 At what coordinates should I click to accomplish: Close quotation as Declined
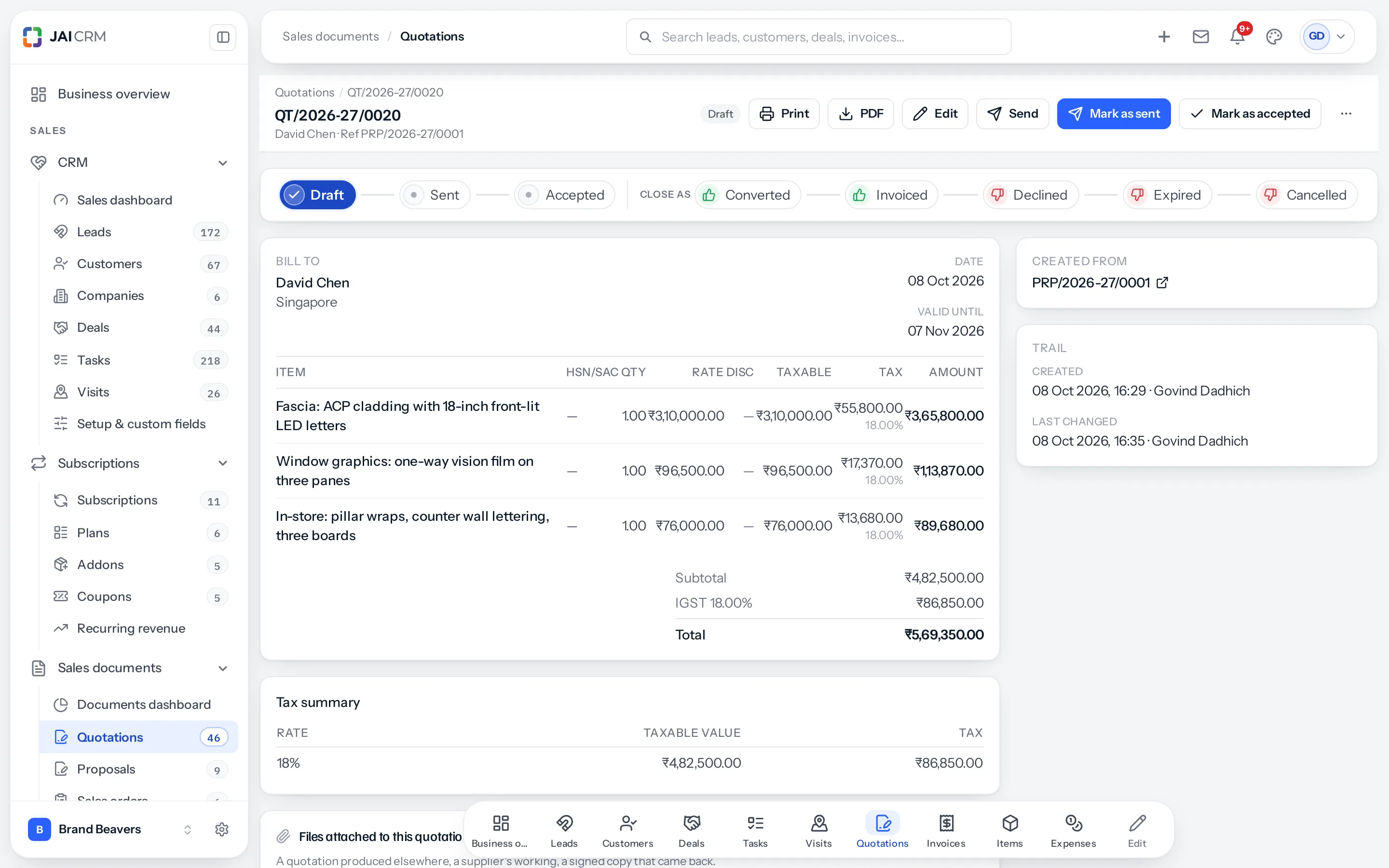pos(1031,195)
